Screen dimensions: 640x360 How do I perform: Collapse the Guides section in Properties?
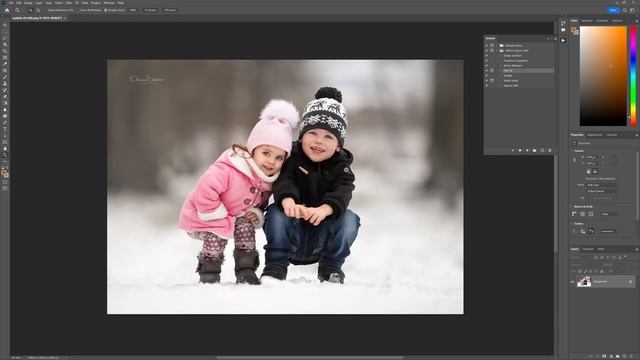tap(572, 224)
